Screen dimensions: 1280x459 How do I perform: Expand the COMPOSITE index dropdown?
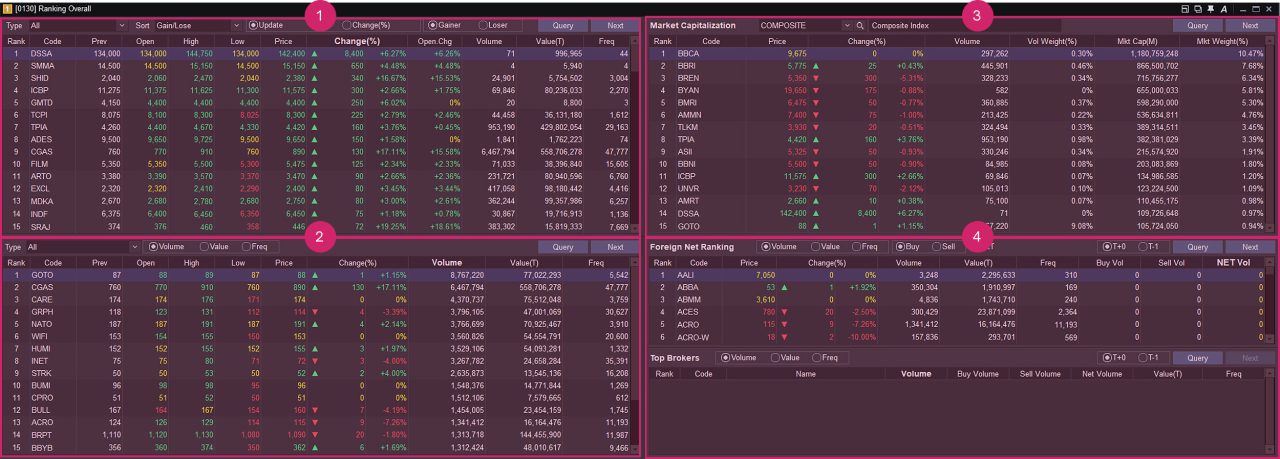click(845, 24)
